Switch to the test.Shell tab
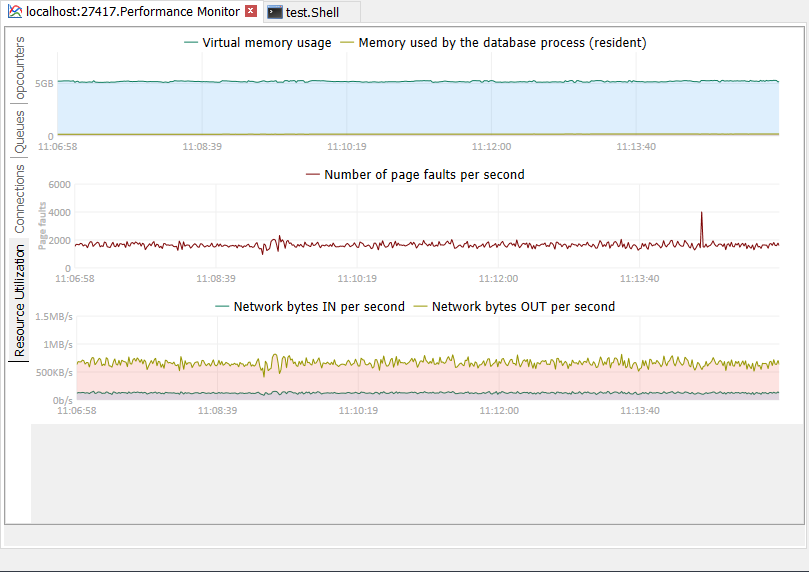The height and width of the screenshot is (572, 809). pos(312,12)
